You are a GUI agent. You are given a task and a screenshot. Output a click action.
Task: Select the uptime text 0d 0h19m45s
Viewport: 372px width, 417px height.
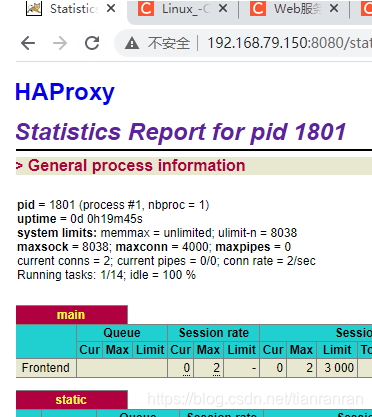106,219
